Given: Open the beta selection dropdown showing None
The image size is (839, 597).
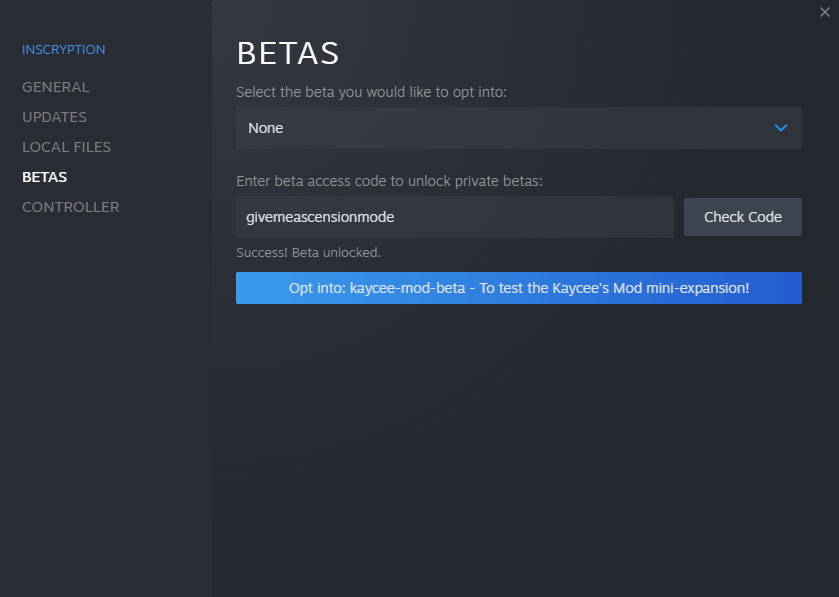Looking at the screenshot, I should [500, 128].
